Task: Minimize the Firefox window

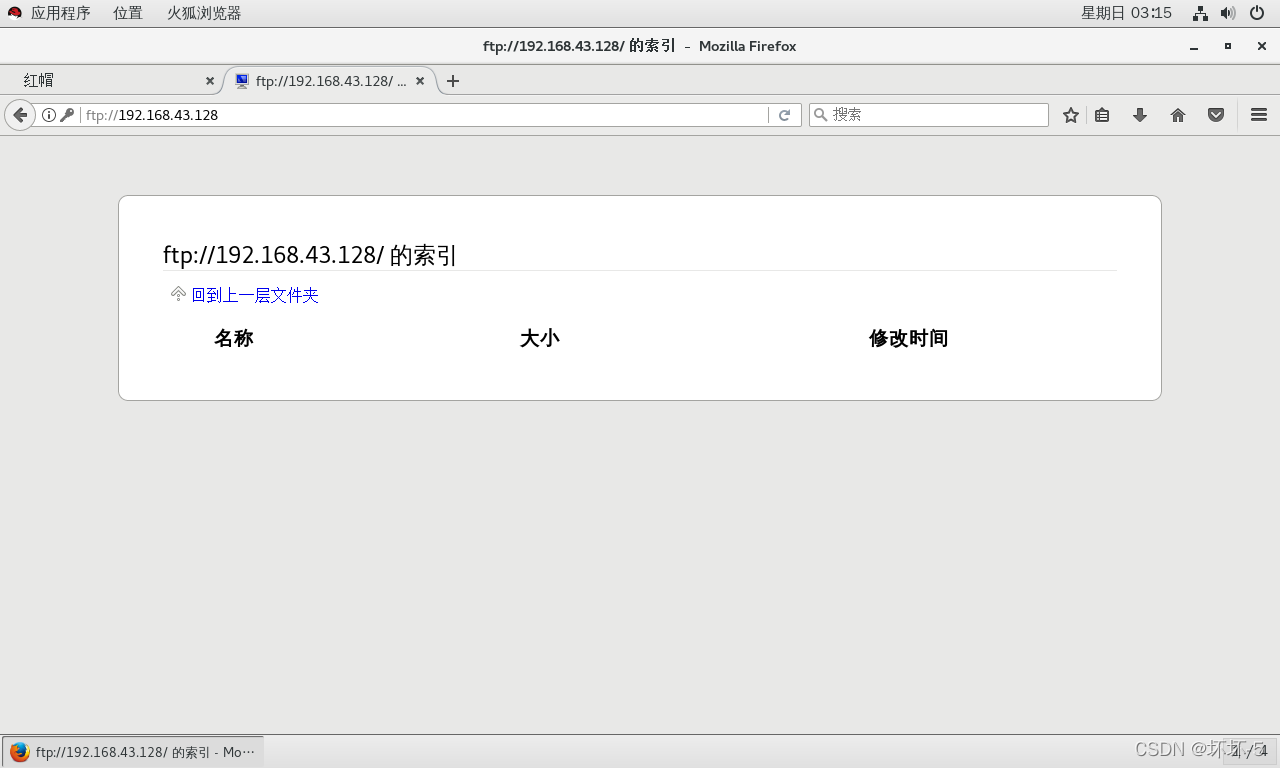Action: click(x=1194, y=46)
